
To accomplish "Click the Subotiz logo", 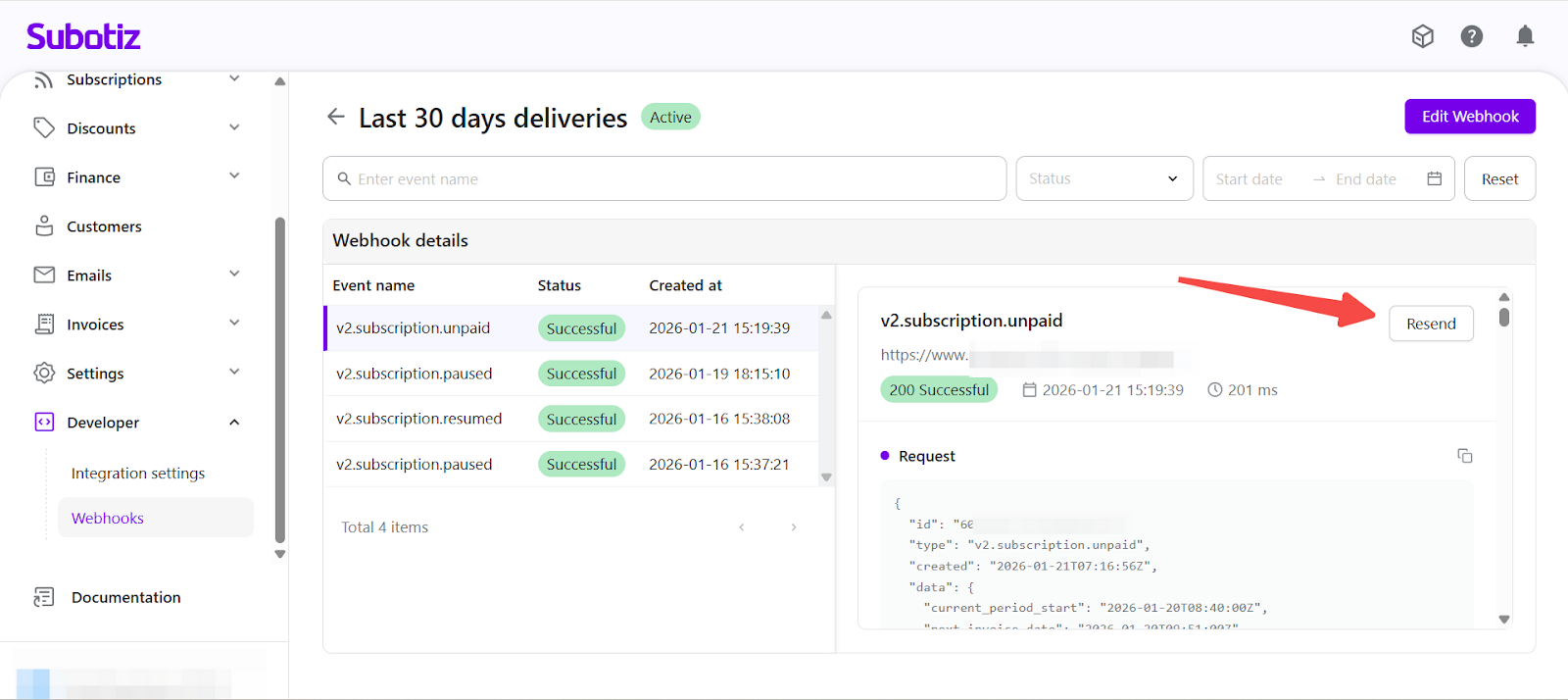I will coord(83,37).
